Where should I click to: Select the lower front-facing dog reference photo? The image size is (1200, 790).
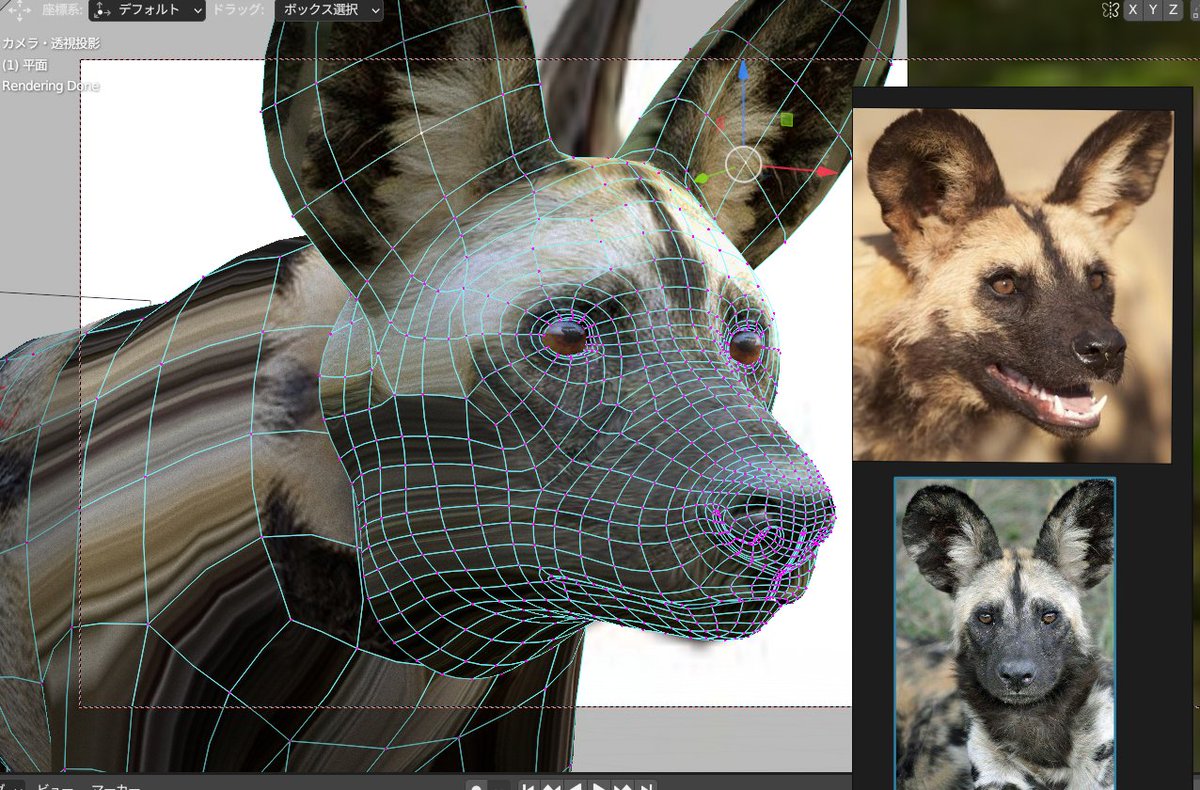(1004, 634)
